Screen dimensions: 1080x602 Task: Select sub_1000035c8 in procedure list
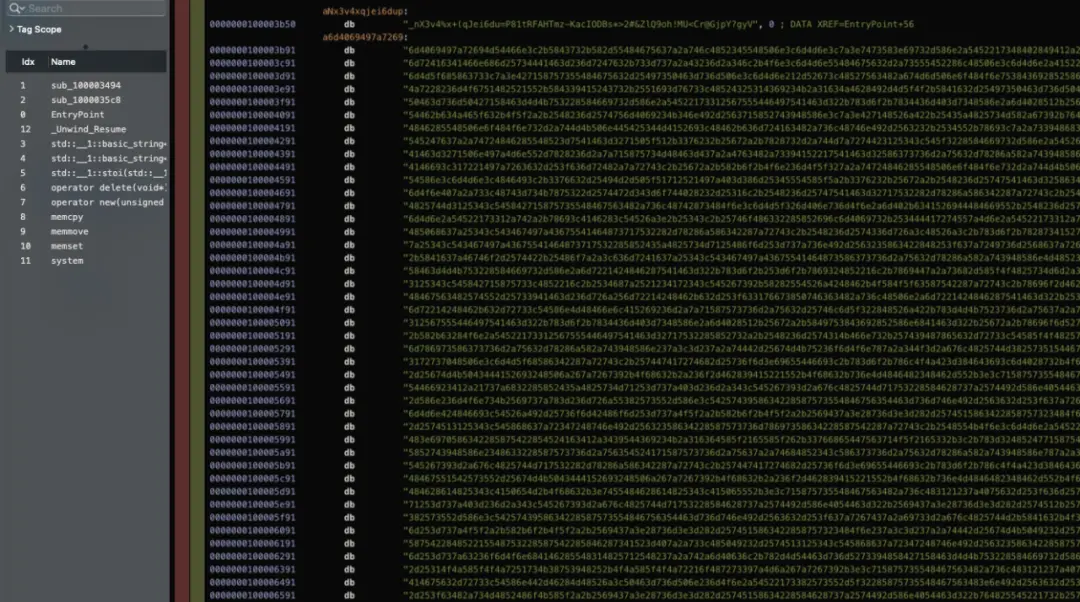click(86, 100)
